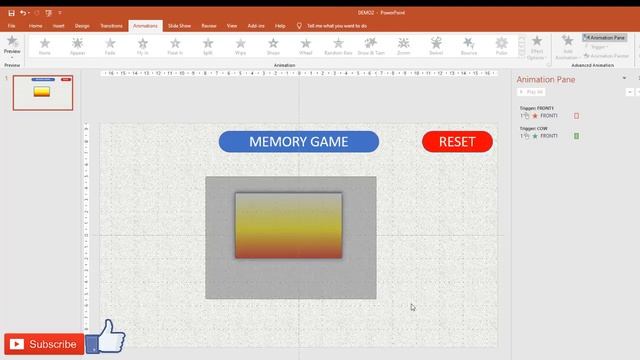Click the Save icon in quick access toolbar
The width and height of the screenshot is (640, 360).
(x=11, y=13)
